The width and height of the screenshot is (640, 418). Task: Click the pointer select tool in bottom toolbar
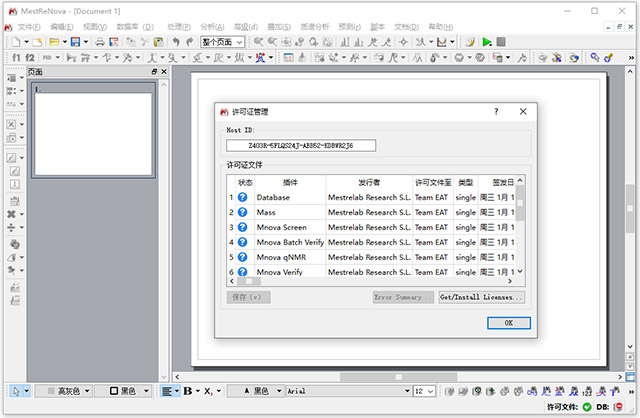(16, 391)
